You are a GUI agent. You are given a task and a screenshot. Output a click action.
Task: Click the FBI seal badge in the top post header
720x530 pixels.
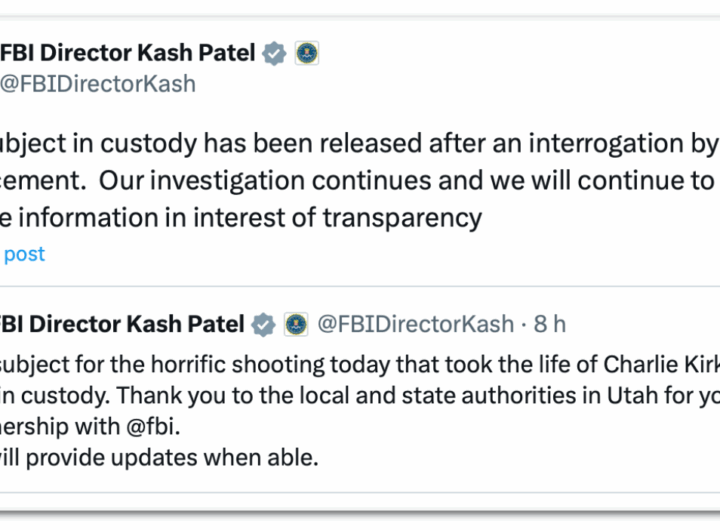point(306,54)
